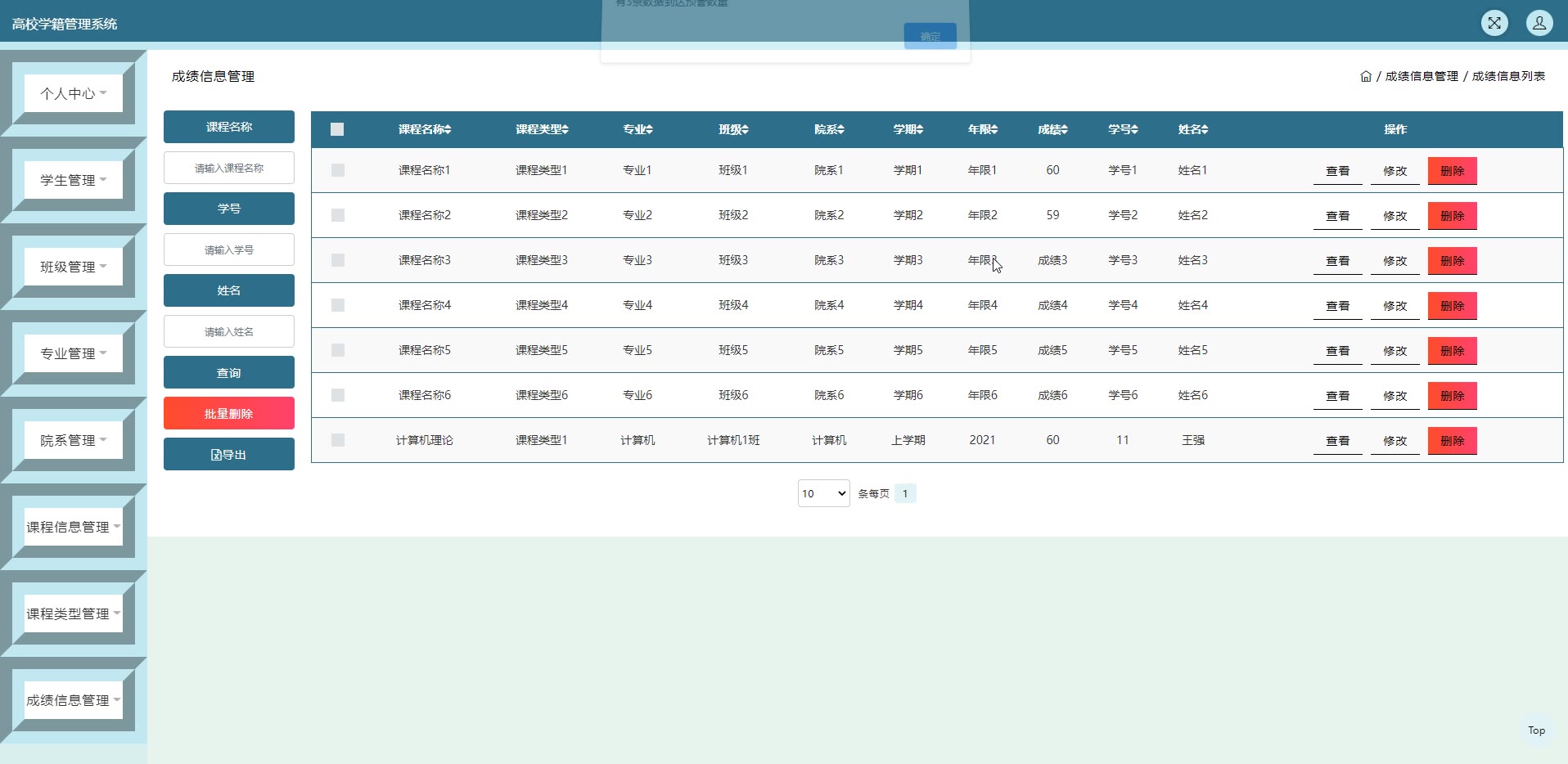Screen dimensions: 1568x764
Task: Select the checkbox for 计算机理论 row
Action: pyautogui.click(x=338, y=440)
